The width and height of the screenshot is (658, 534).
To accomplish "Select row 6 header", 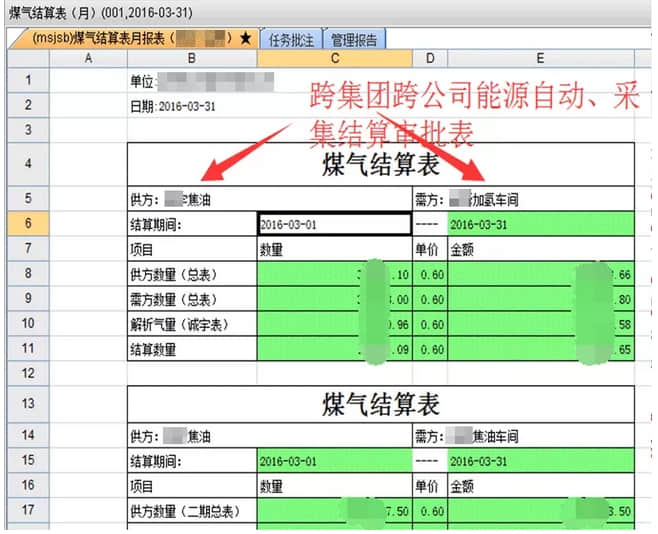I will coord(27,223).
